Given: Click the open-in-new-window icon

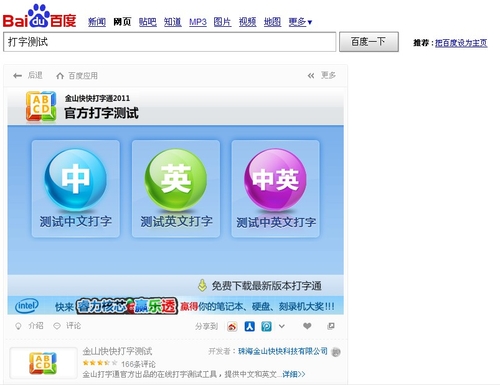Looking at the screenshot, I should tap(331, 326).
